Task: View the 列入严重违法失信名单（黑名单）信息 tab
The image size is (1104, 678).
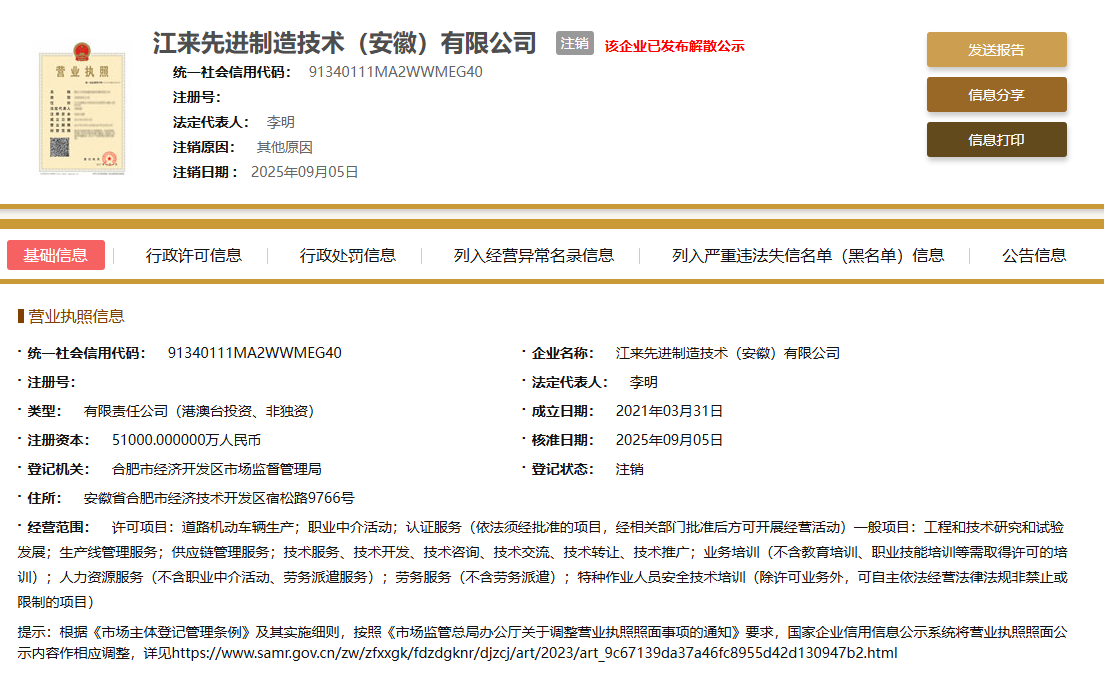Action: pyautogui.click(x=808, y=255)
